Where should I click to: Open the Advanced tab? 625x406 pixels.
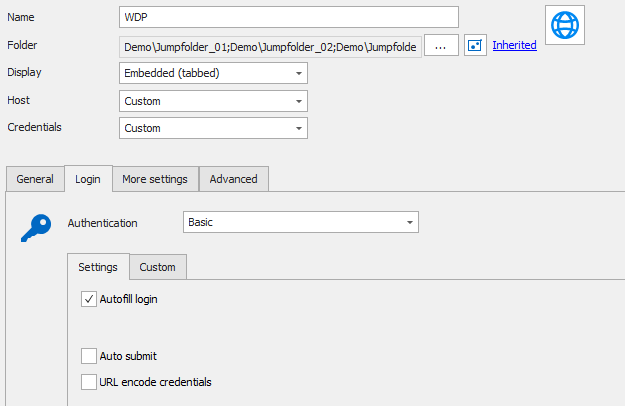click(234, 179)
